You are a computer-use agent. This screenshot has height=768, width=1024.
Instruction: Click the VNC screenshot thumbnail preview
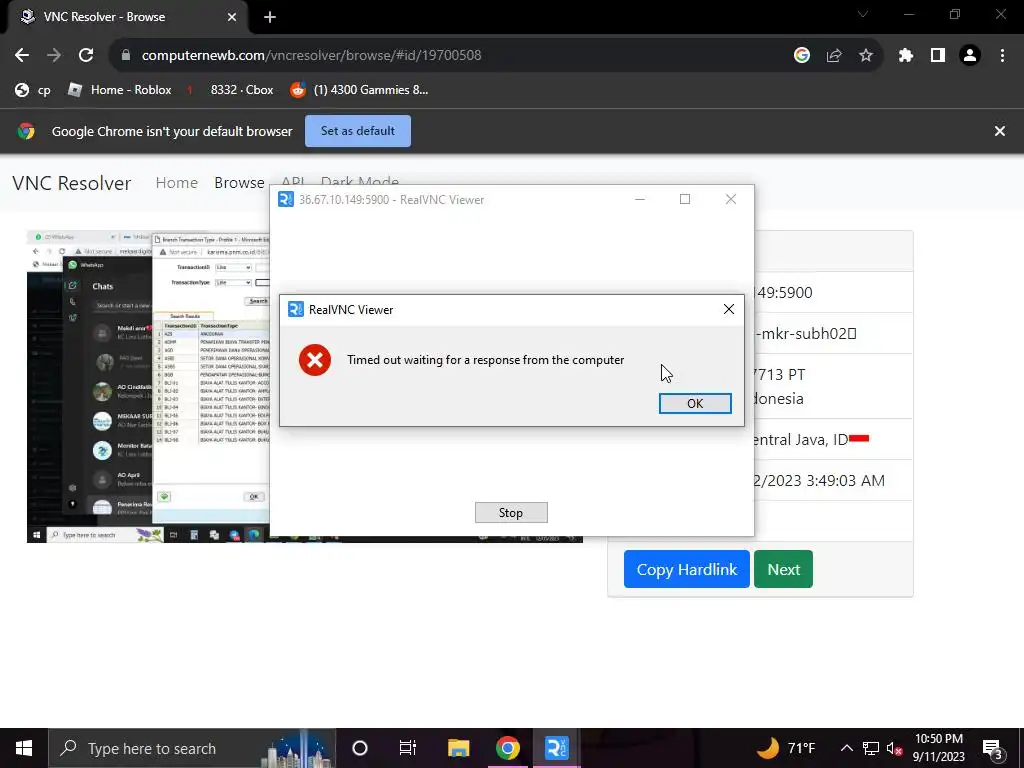point(148,387)
